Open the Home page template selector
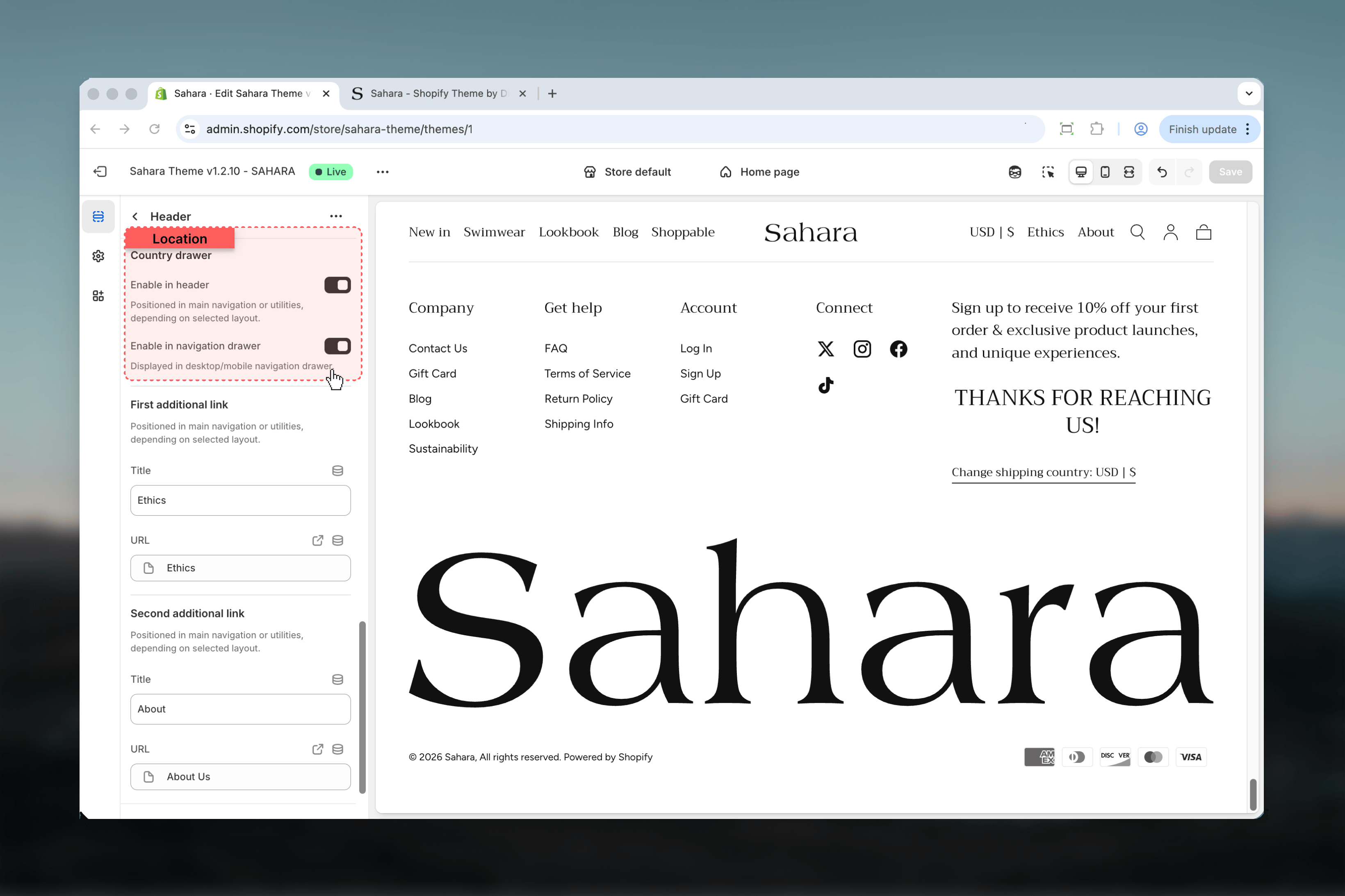This screenshot has height=896, width=1345. 759,172
